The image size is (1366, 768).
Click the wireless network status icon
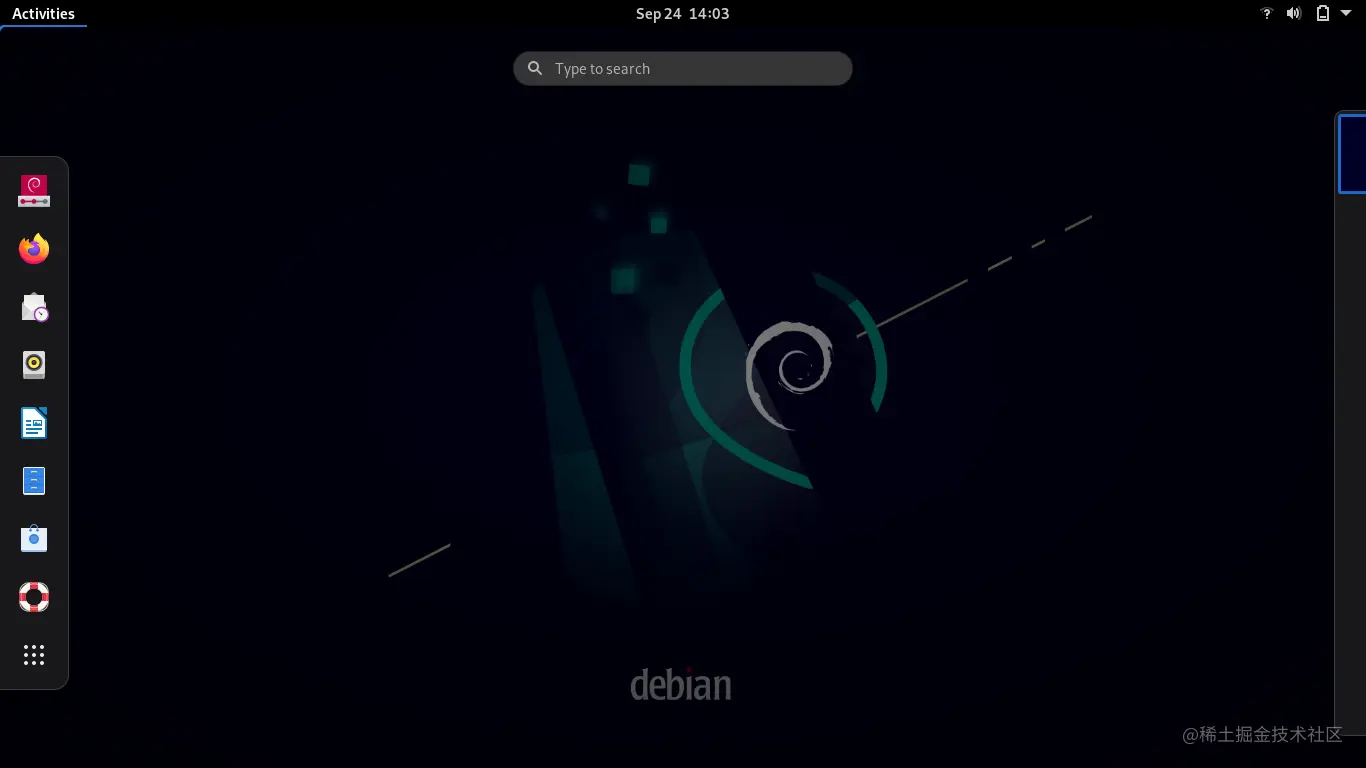point(1266,13)
